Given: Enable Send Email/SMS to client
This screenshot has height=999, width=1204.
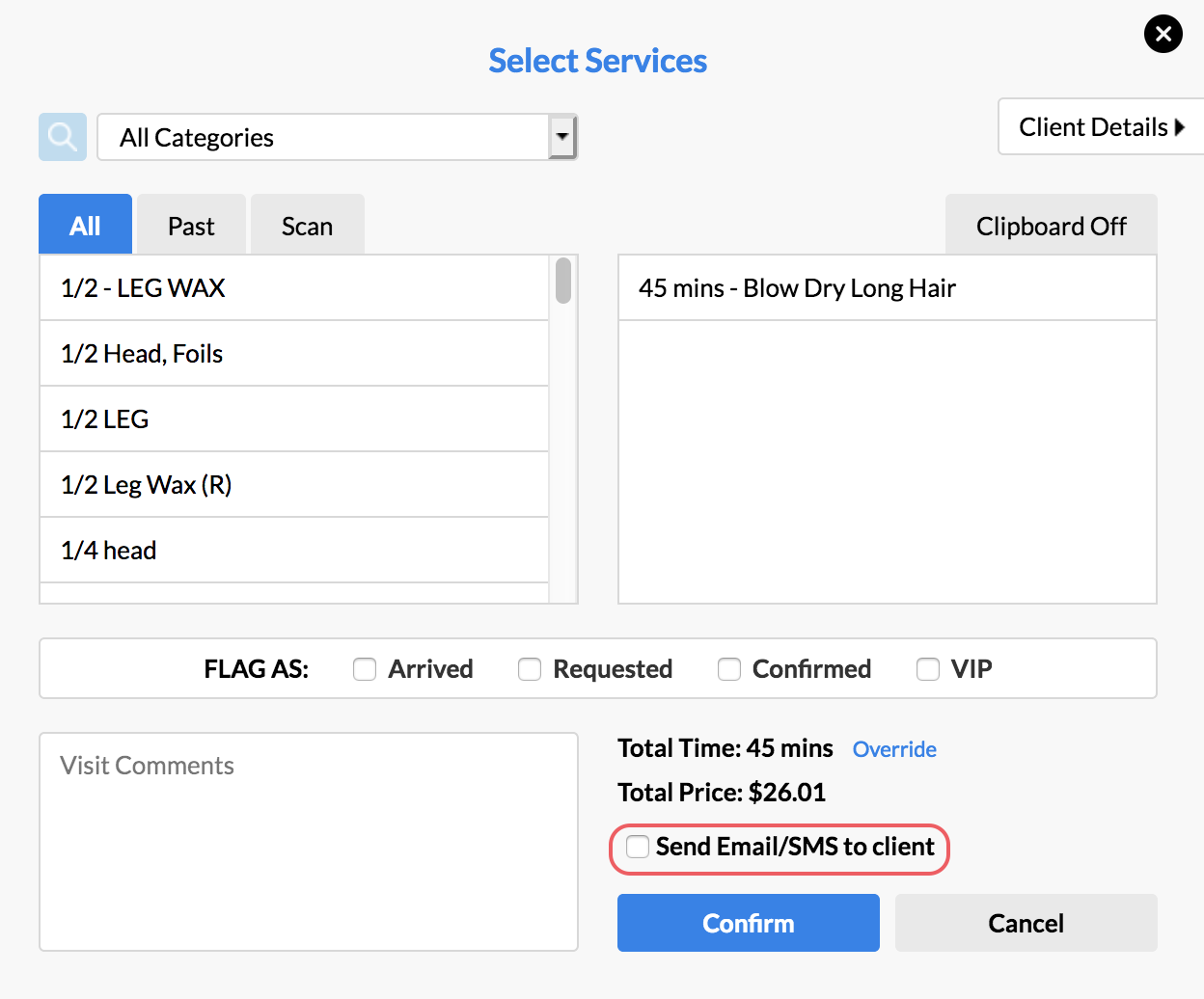Looking at the screenshot, I should [x=638, y=847].
